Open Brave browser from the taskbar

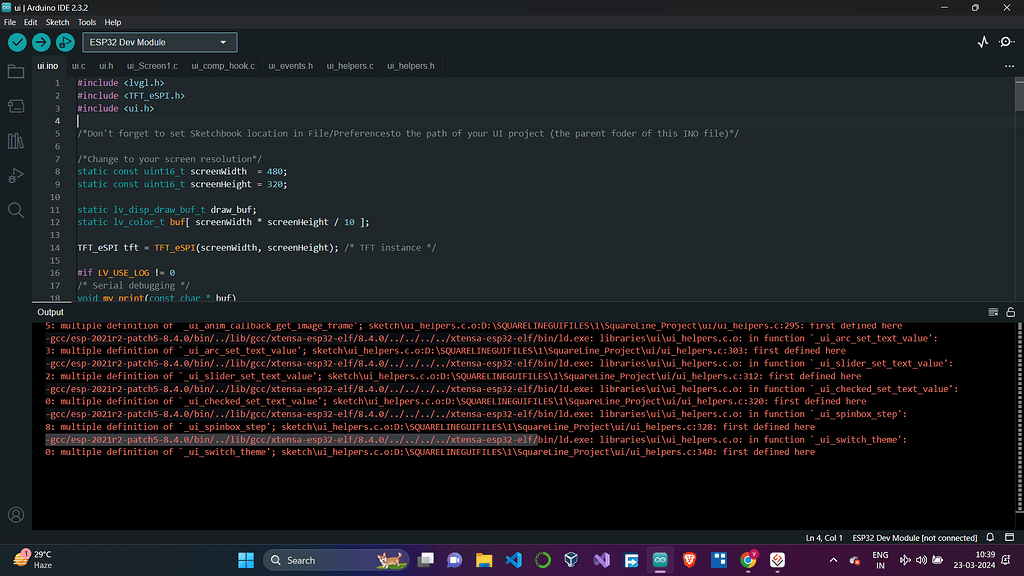689,560
